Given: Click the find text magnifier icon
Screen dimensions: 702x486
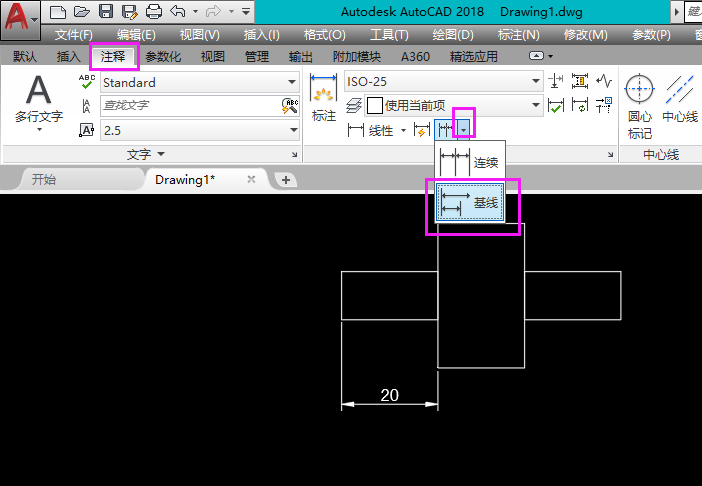Looking at the screenshot, I should (x=290, y=106).
